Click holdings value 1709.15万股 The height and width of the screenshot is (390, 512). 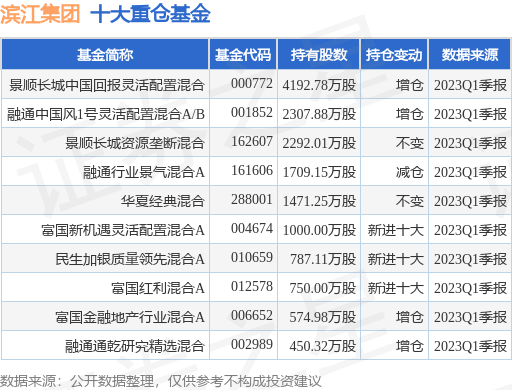319,172
